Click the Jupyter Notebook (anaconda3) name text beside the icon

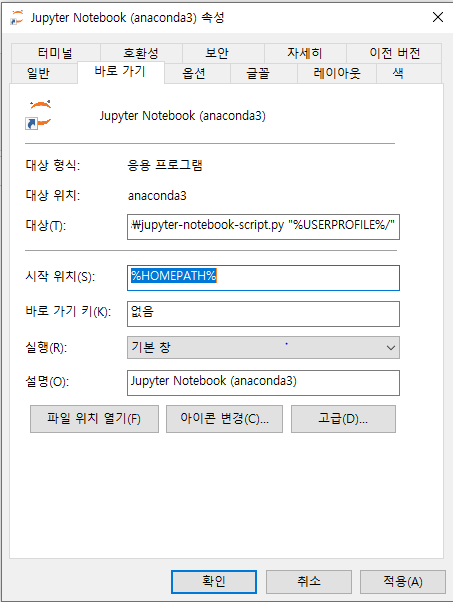pyautogui.click(x=183, y=116)
